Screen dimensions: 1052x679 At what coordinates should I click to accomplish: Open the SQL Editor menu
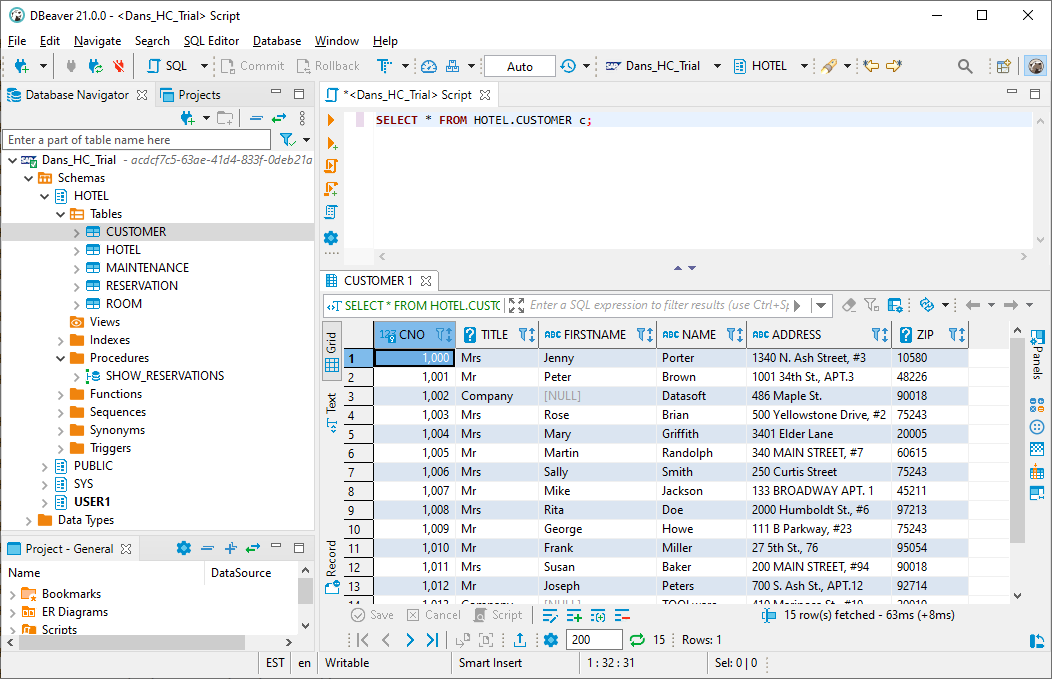211,41
